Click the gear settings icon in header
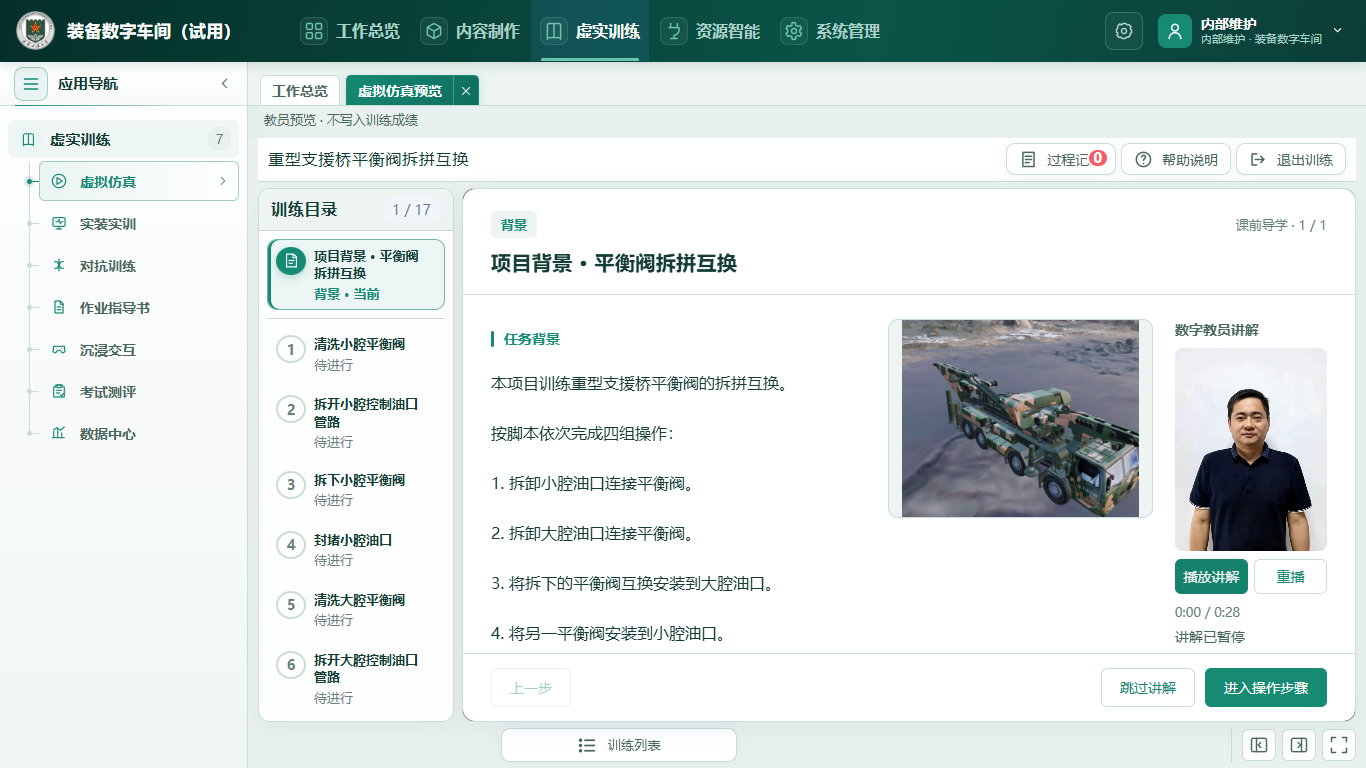The height and width of the screenshot is (768, 1366). 1123,31
